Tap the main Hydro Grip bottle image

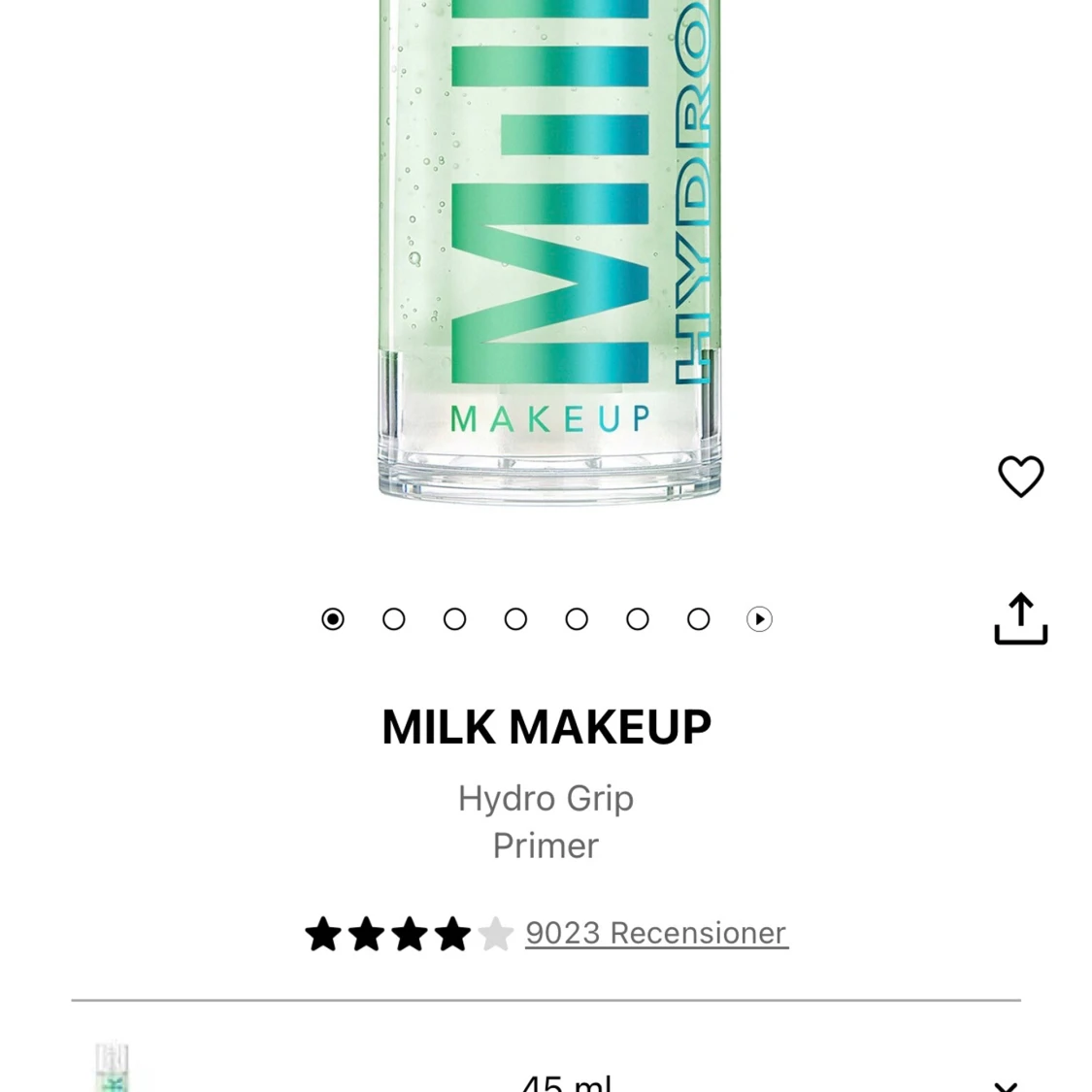549,249
